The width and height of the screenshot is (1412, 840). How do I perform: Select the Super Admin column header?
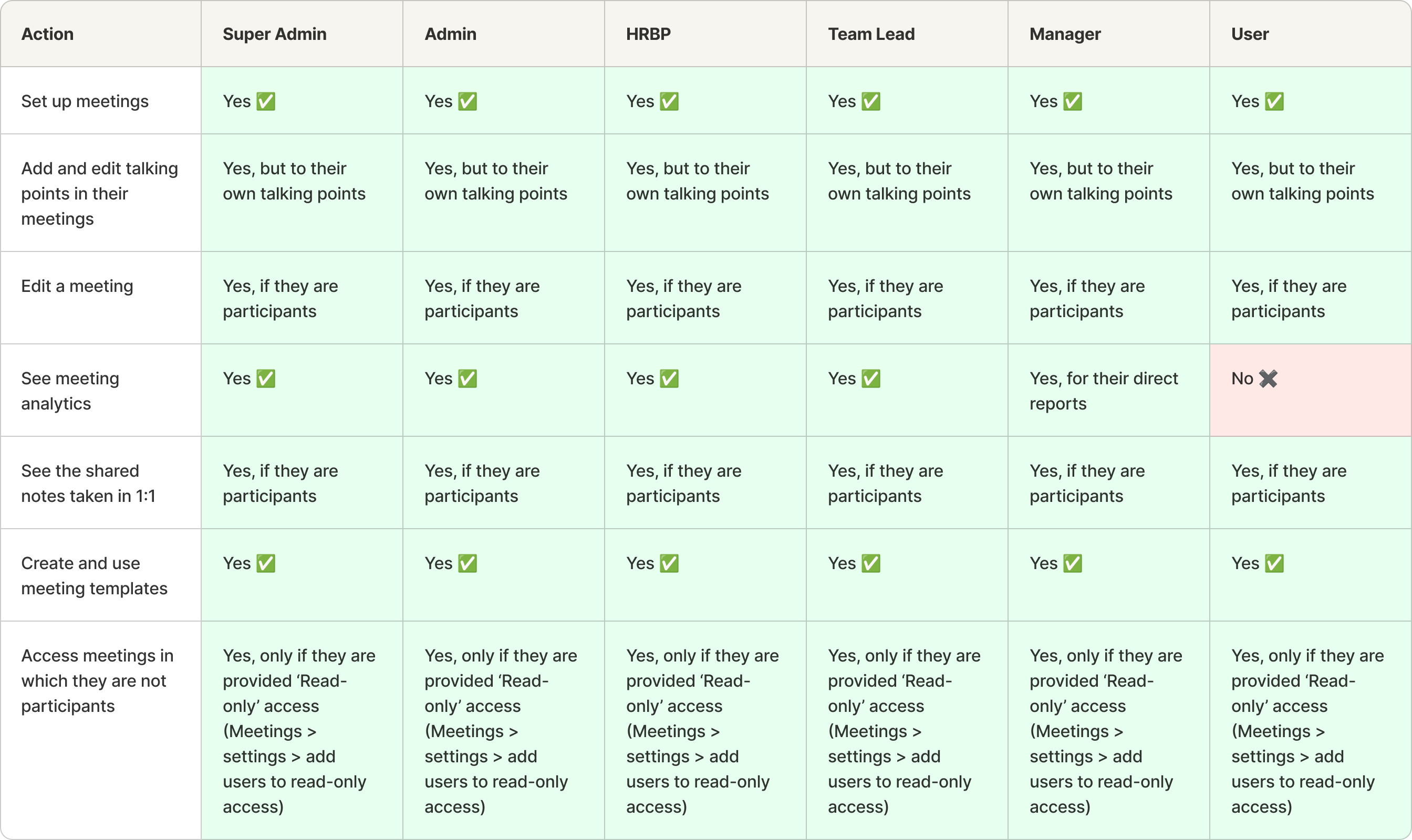pyautogui.click(x=275, y=34)
